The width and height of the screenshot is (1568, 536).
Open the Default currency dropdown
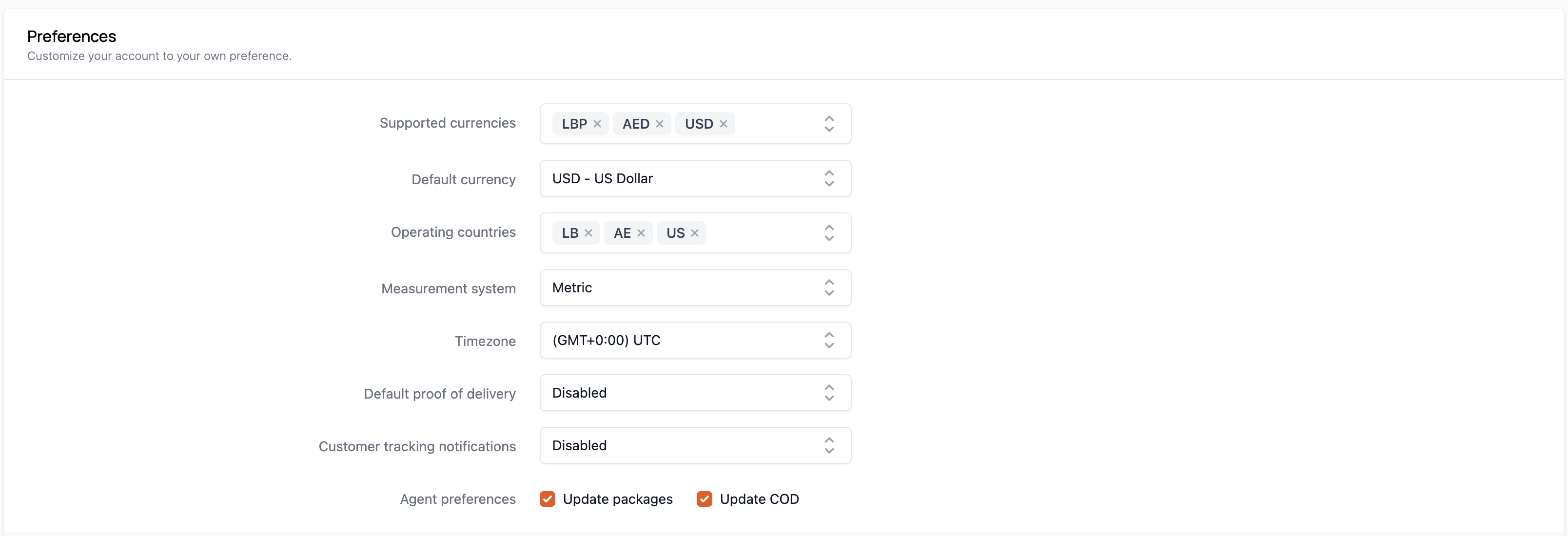pyautogui.click(x=694, y=178)
